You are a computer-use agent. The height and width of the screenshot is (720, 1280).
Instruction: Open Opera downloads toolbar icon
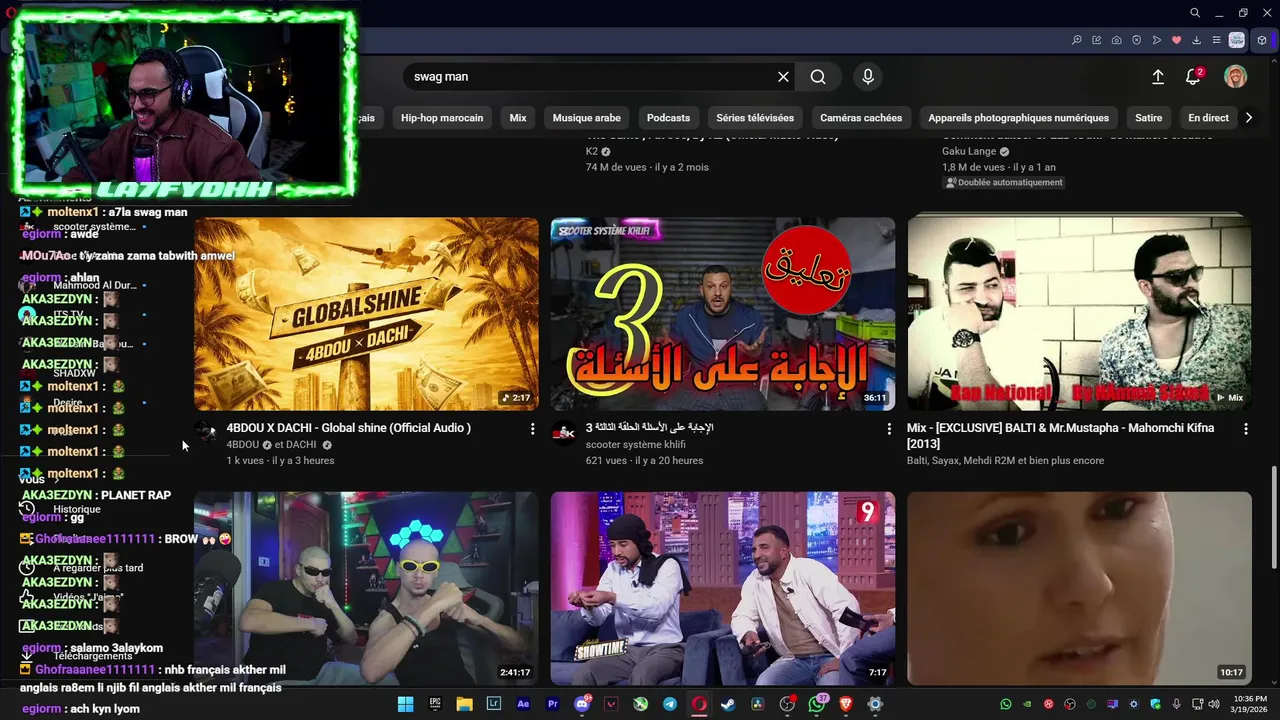coord(1197,40)
